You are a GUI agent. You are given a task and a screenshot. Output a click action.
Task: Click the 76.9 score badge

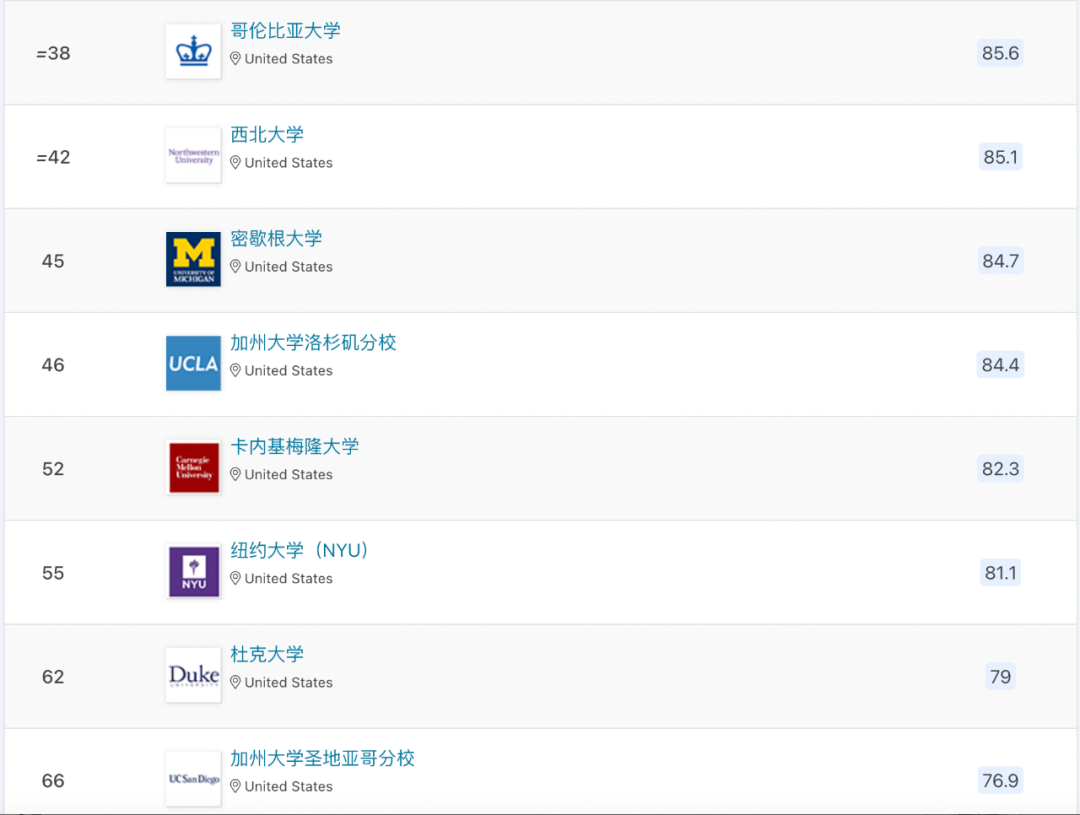pos(1000,781)
